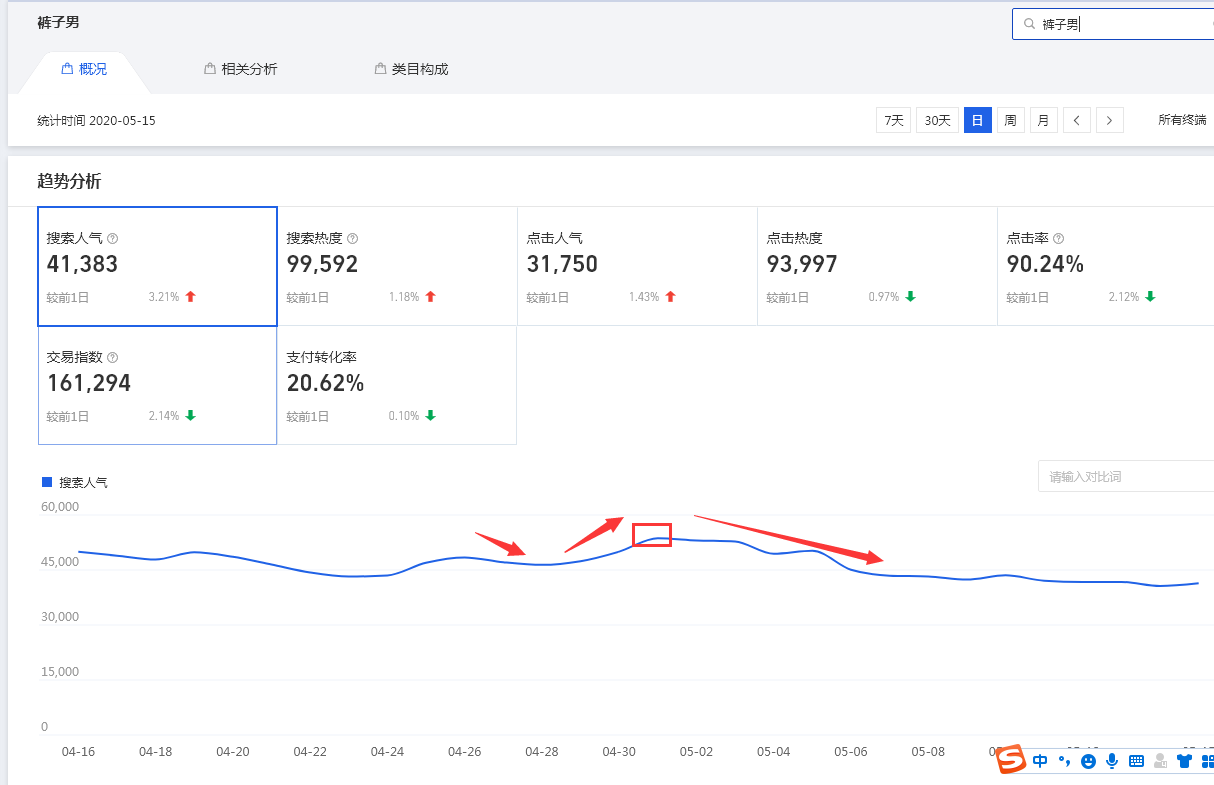The width and height of the screenshot is (1214, 785).
Task: Click the 相关分析 tab bag icon
Action: tap(209, 69)
